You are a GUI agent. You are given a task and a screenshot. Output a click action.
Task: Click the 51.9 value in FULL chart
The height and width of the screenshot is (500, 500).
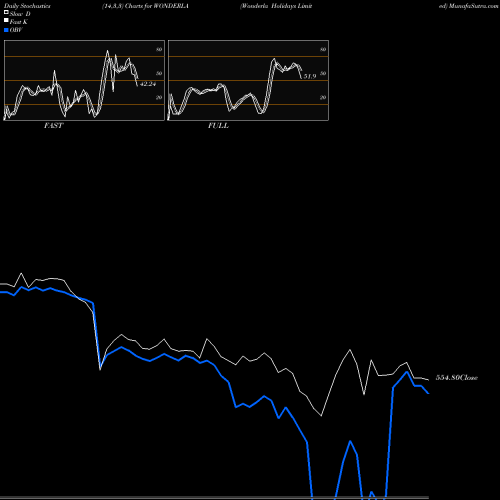click(x=310, y=76)
